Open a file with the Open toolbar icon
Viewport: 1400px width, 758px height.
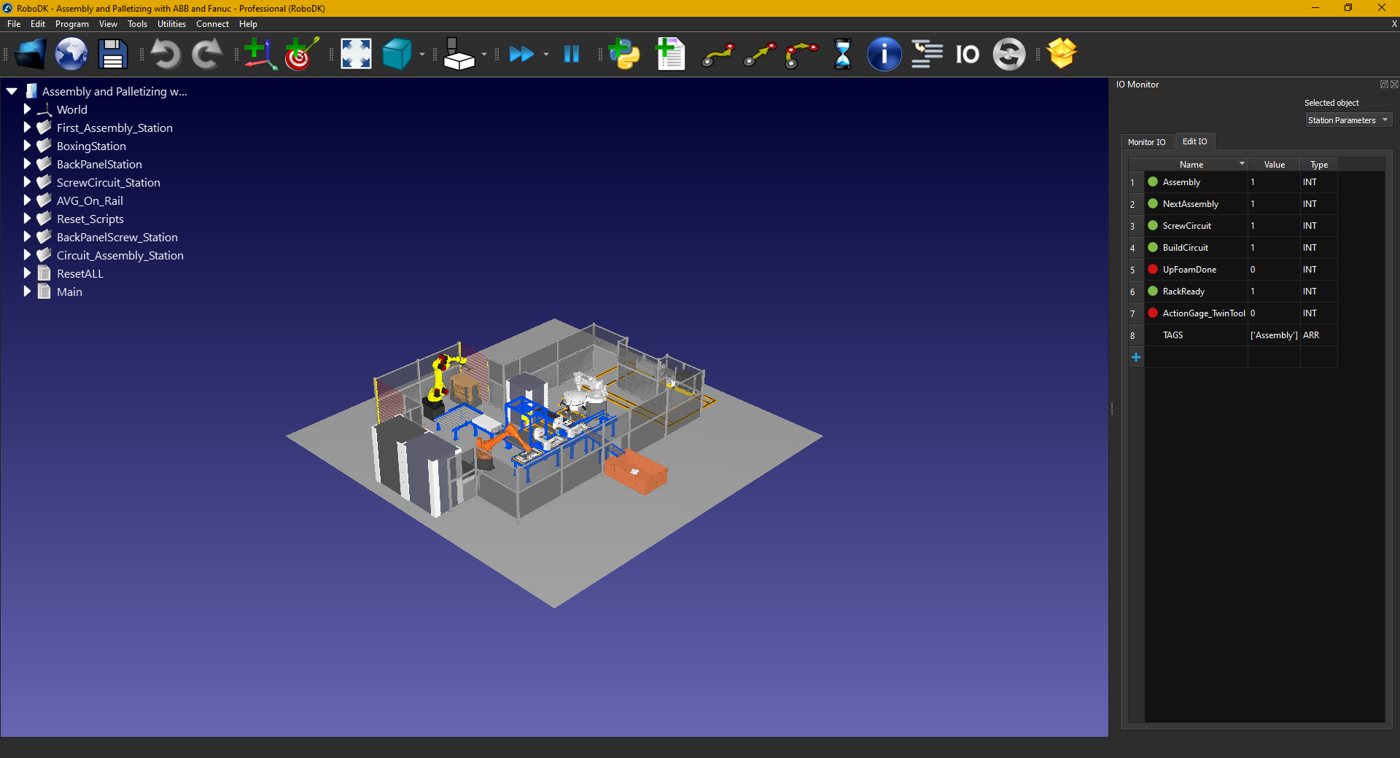pos(29,54)
